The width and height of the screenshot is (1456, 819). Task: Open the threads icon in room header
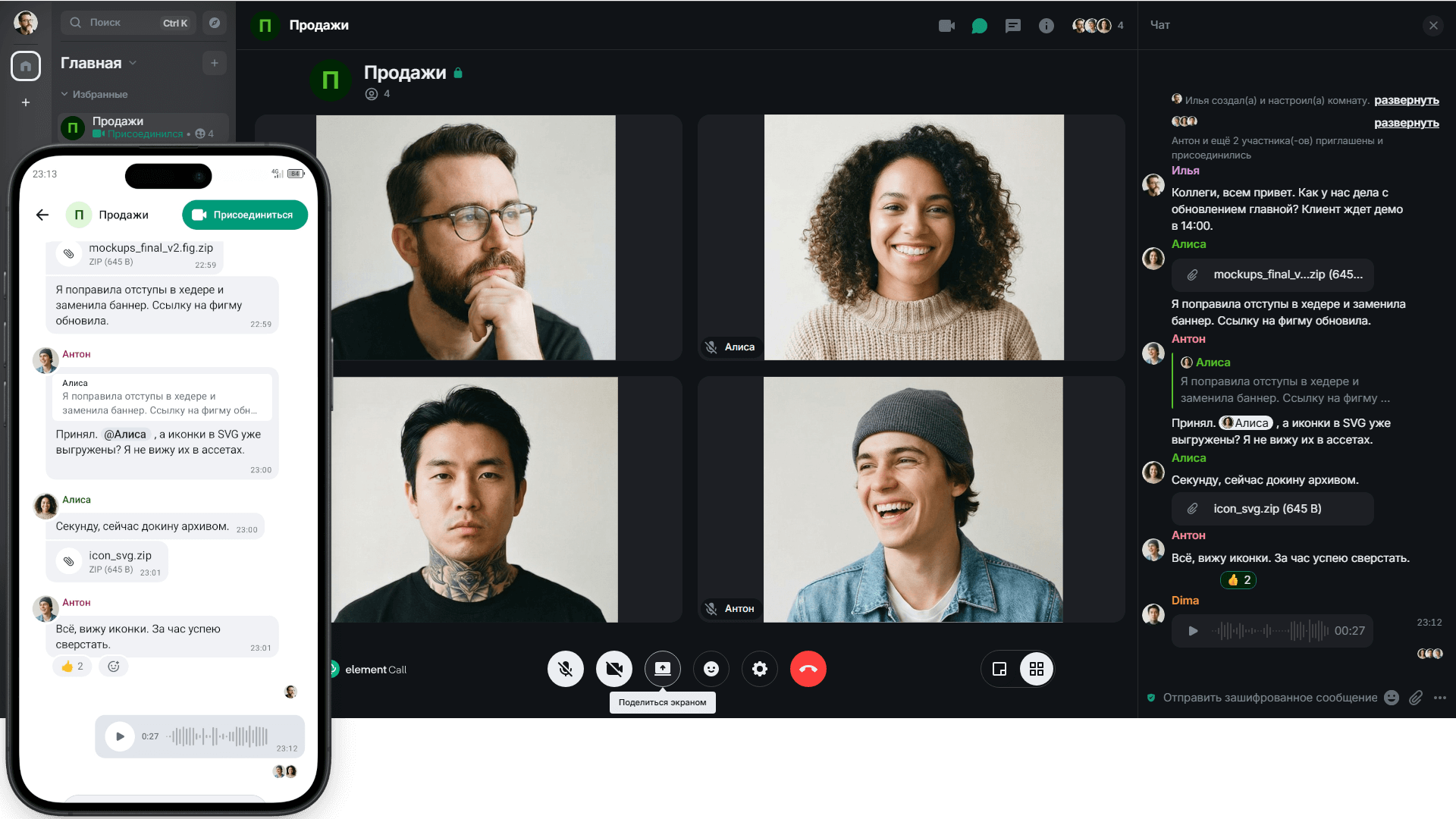pyautogui.click(x=1013, y=26)
